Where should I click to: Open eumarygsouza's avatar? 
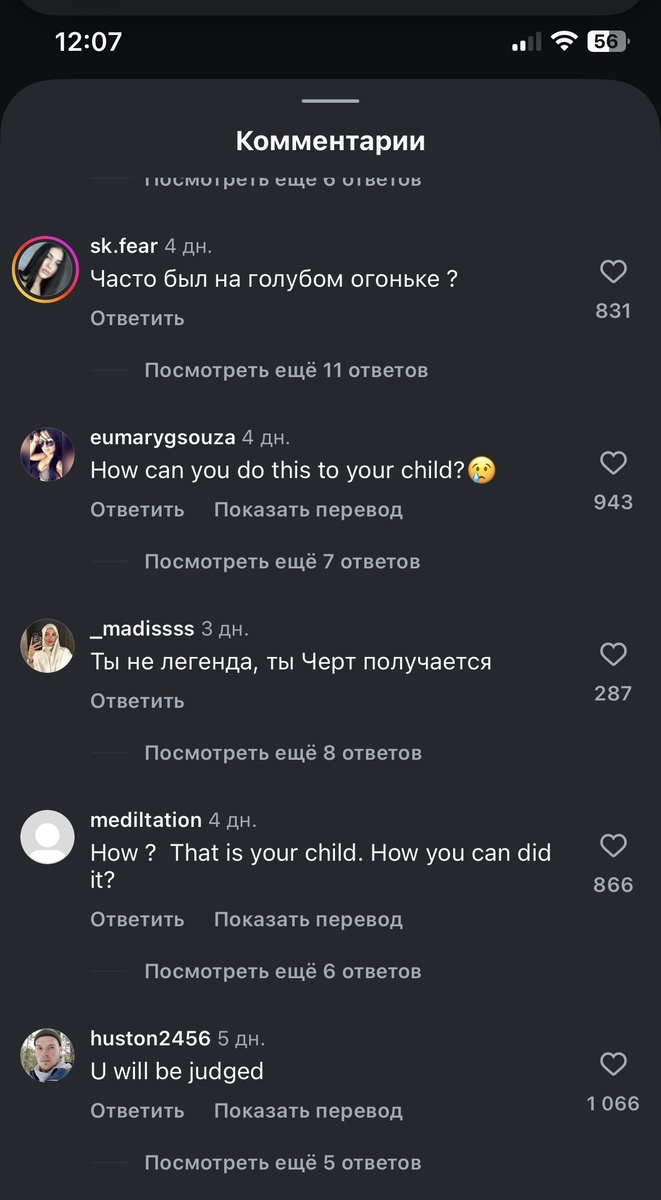[47, 455]
